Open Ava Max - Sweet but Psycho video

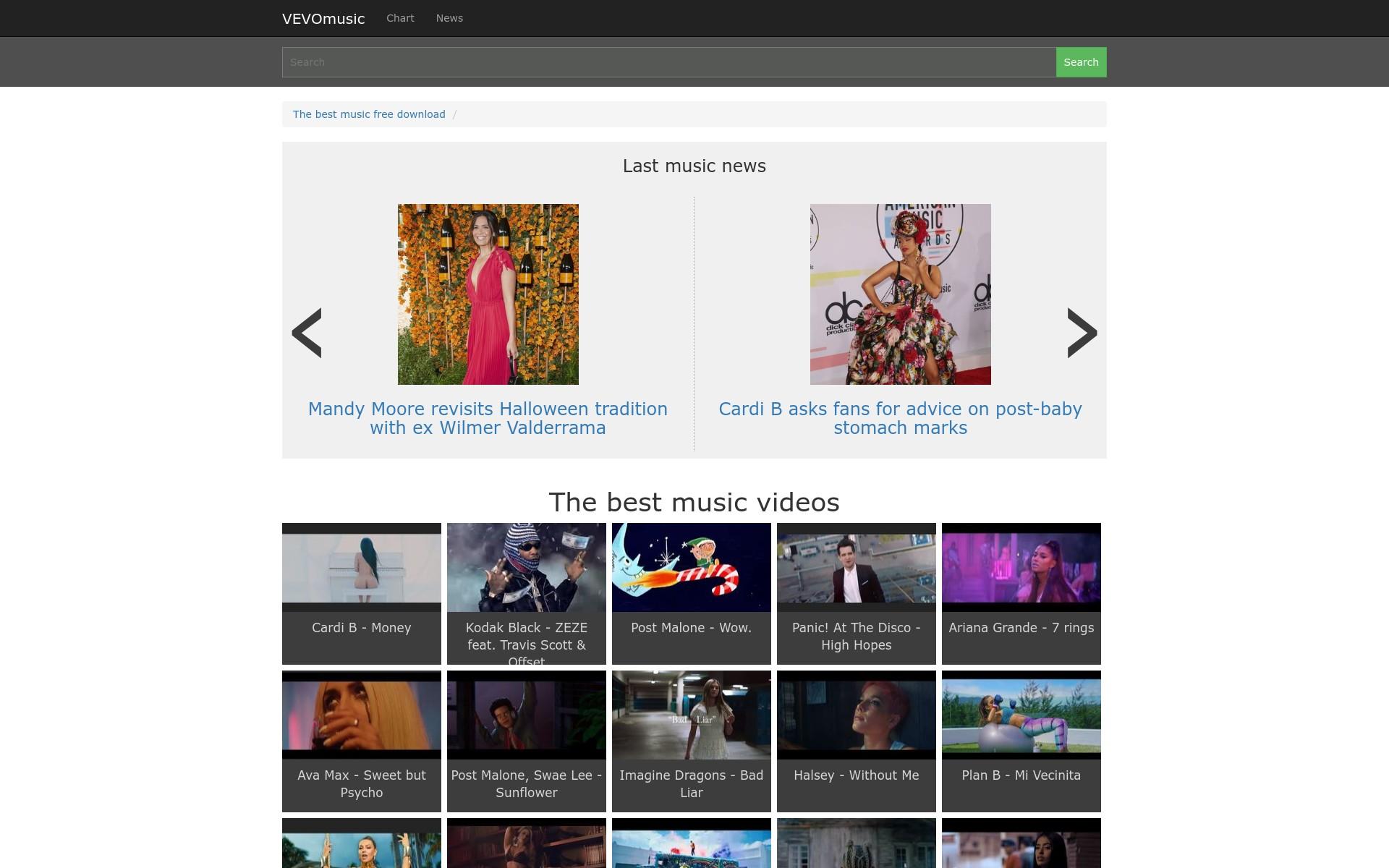(x=362, y=741)
